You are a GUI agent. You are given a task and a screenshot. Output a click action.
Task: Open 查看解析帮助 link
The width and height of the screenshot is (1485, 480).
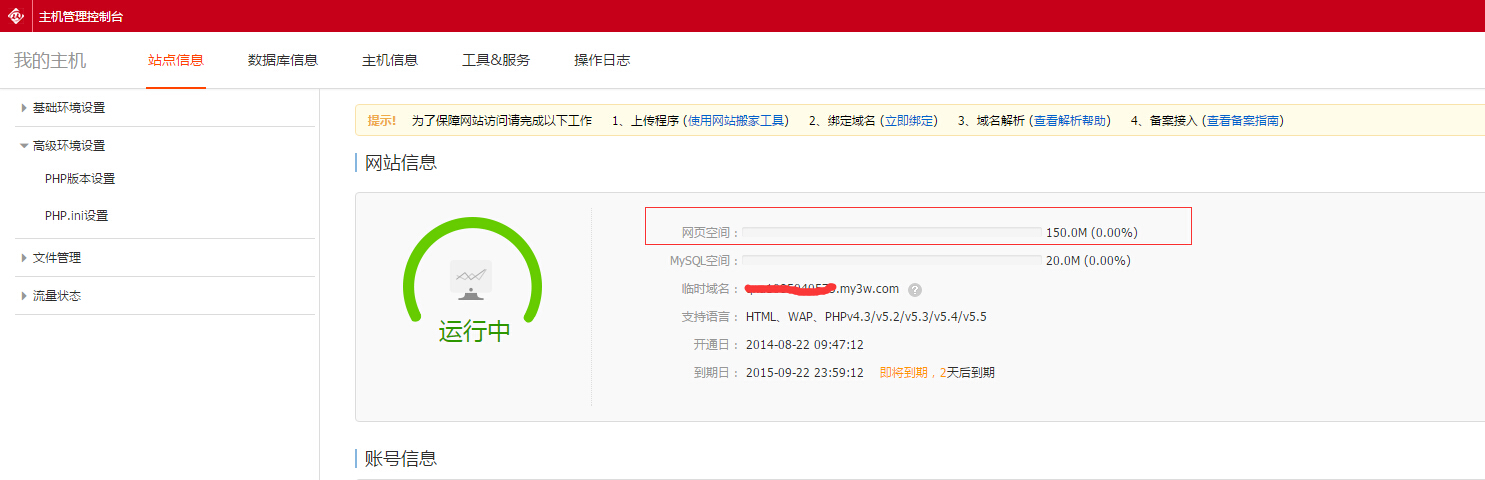1070,121
